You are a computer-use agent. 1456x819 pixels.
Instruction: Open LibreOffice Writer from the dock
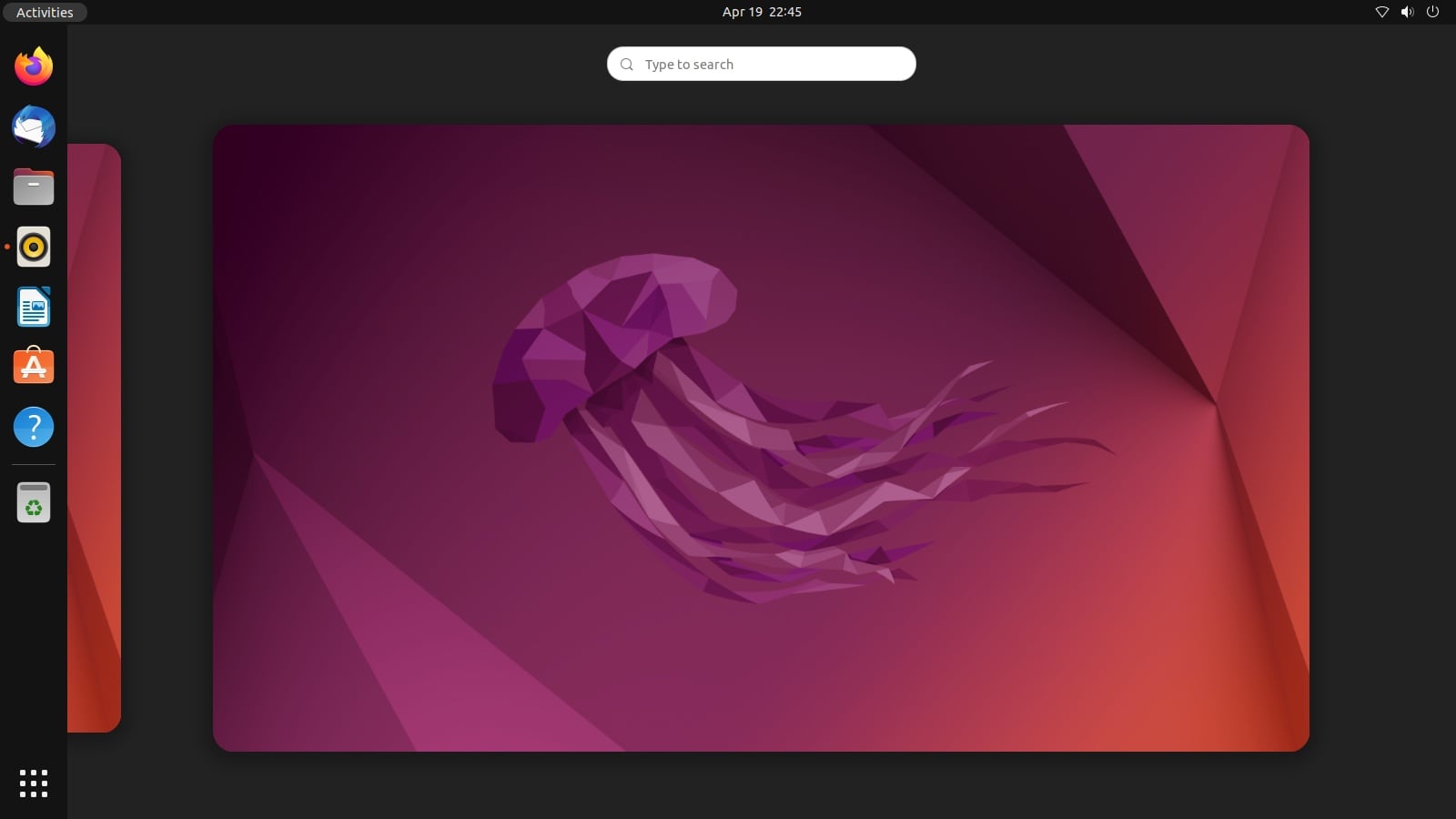(33, 307)
